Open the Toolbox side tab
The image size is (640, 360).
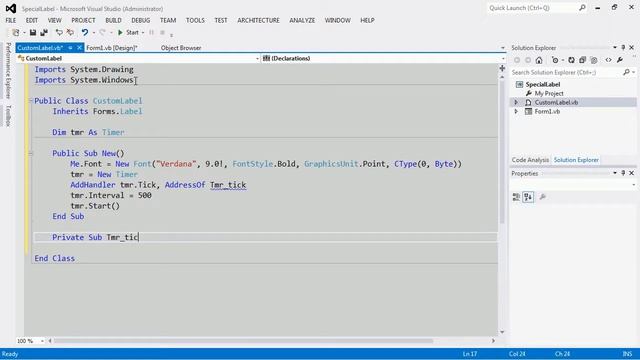[8, 115]
